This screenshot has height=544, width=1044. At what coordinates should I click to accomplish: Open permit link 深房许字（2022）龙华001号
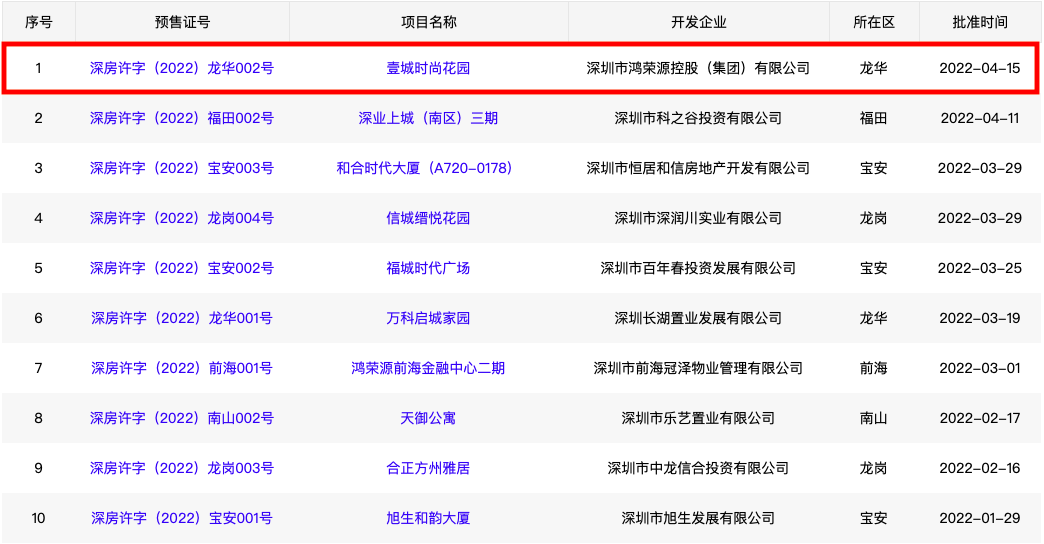[182, 318]
